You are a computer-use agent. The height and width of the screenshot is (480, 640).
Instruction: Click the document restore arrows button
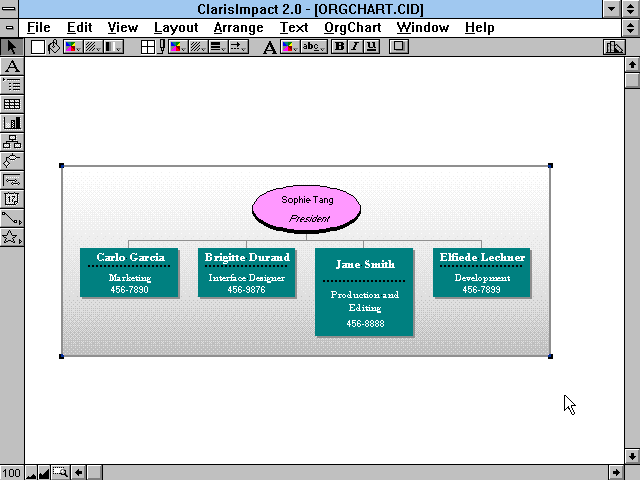coord(631,28)
